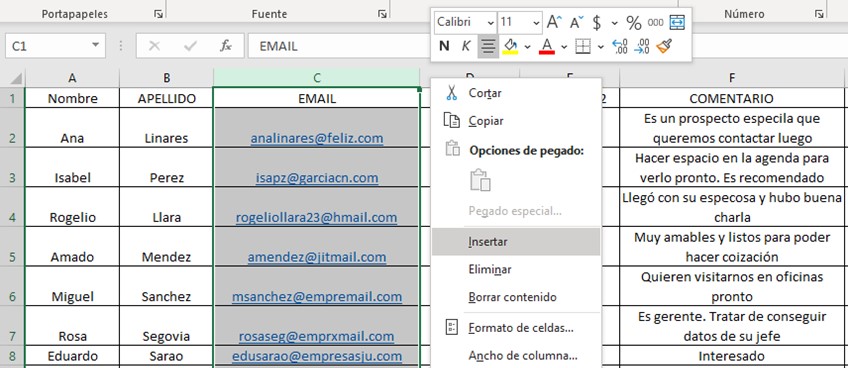Decrease decimal places icon

click(641, 47)
